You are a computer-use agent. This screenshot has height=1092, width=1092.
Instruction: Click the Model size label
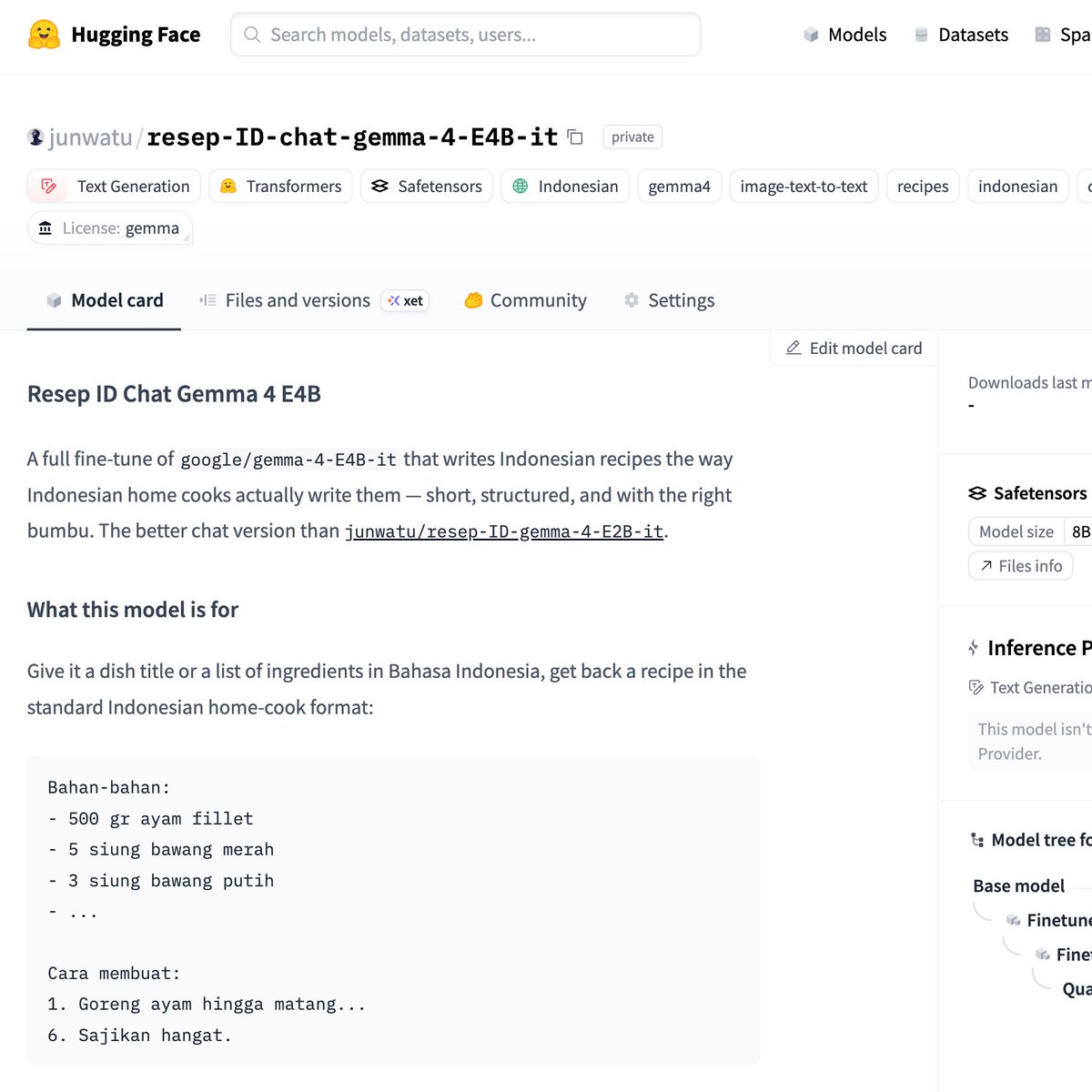pos(1016,531)
